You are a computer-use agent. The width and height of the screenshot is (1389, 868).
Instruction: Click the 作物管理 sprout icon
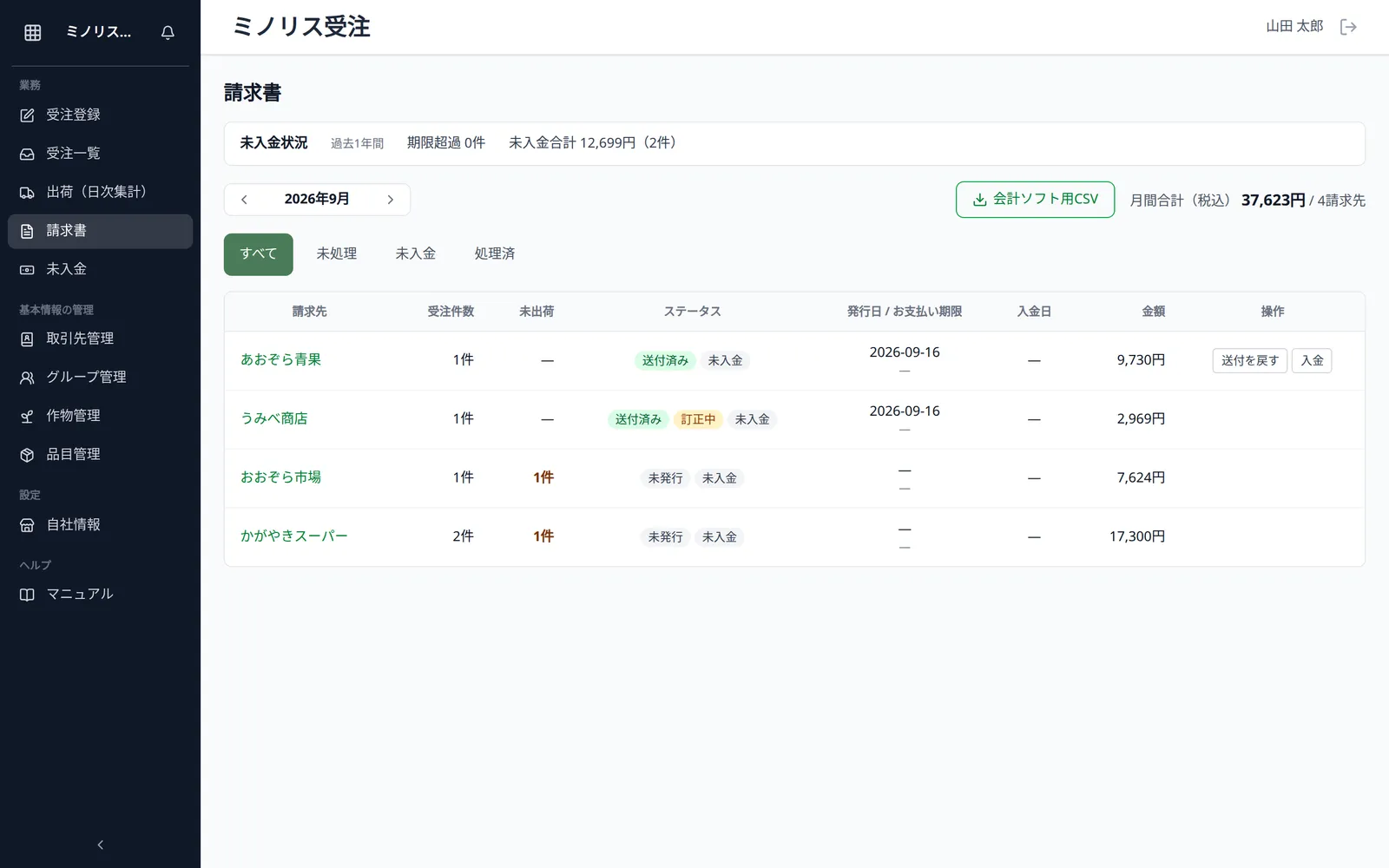[x=27, y=417]
